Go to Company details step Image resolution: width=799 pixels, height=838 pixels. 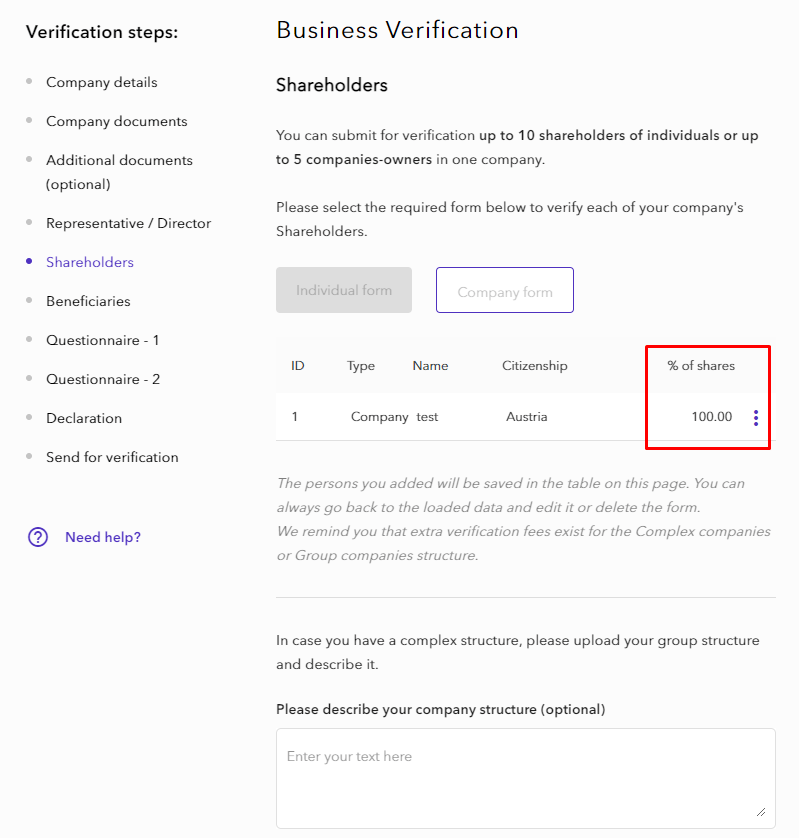(x=101, y=82)
